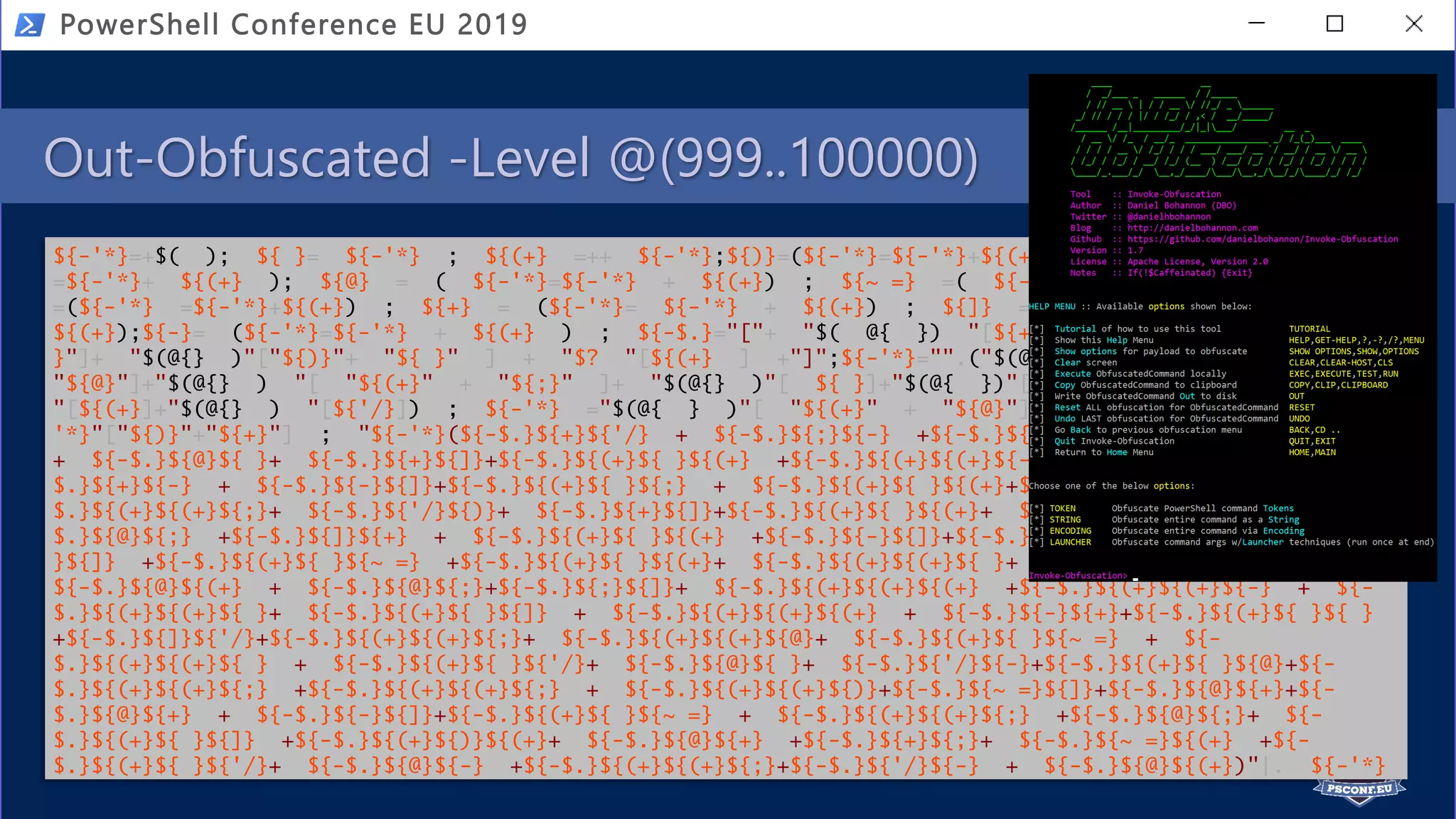This screenshot has width=1456, height=819.
Task: Click the UNDO command text
Action: click(1299, 419)
